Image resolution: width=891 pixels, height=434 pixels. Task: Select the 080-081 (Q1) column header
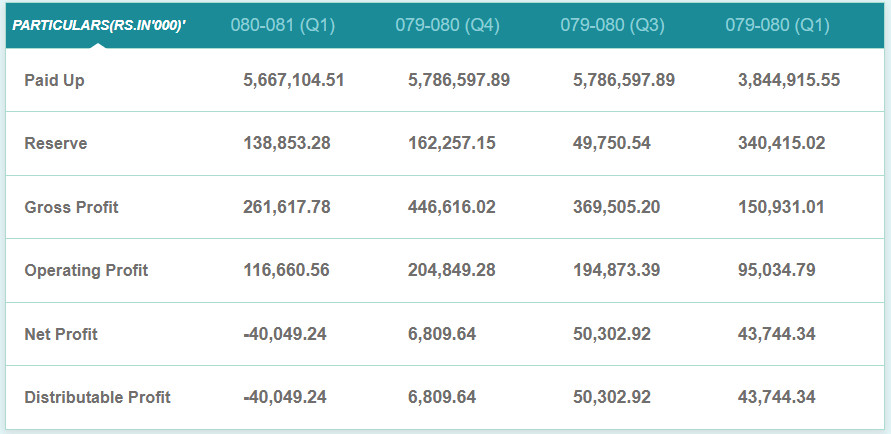coord(277,25)
